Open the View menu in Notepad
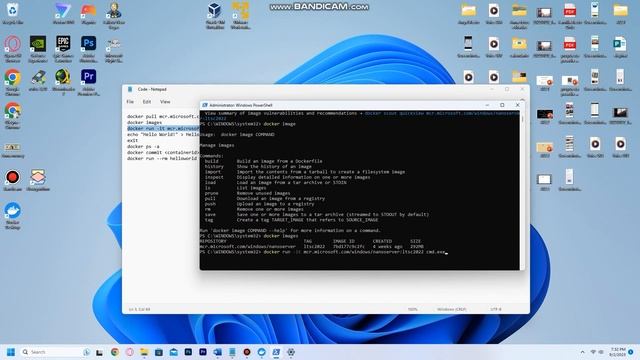This screenshot has height=360, width=640. 165,102
